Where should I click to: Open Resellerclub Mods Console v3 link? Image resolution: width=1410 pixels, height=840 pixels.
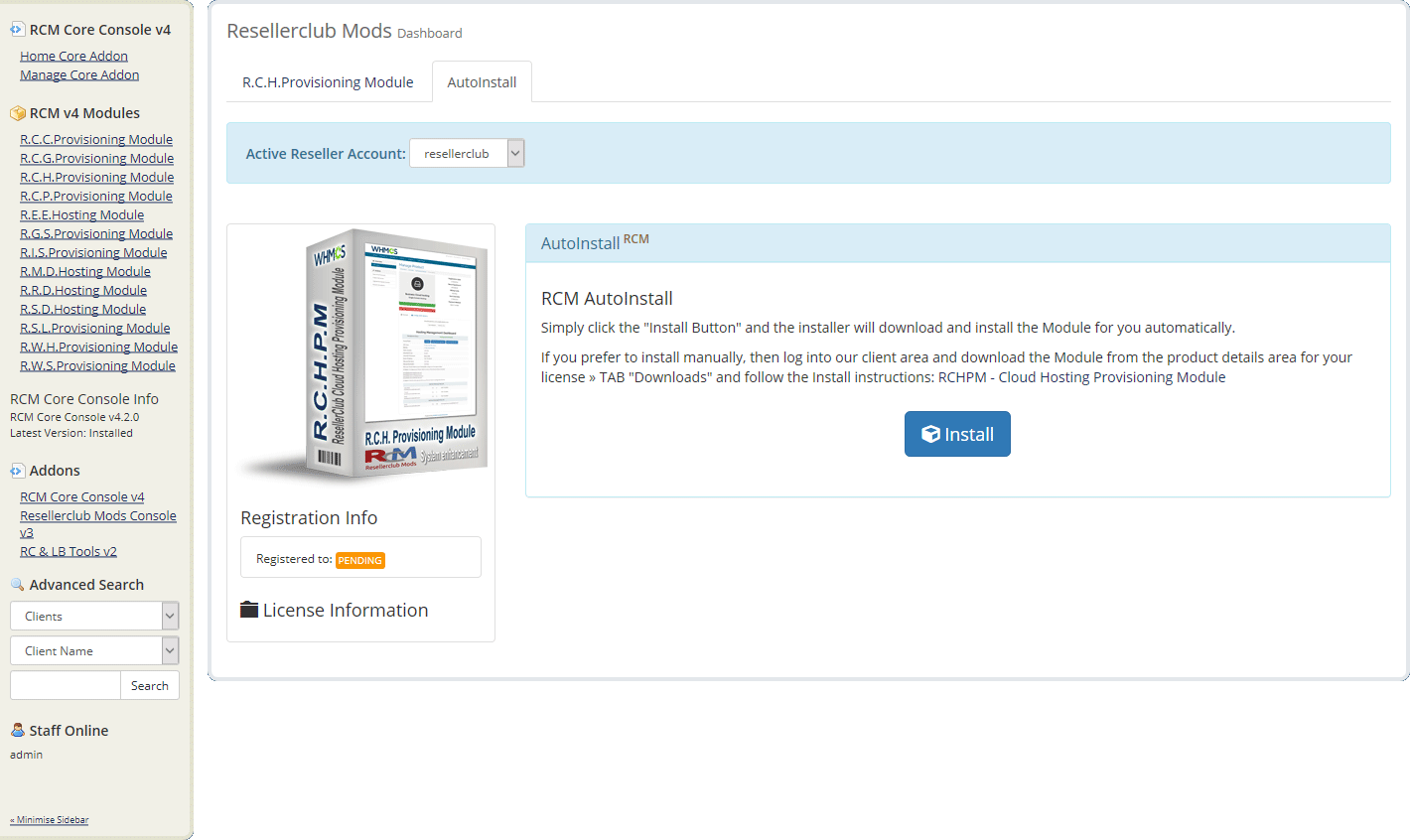[97, 523]
